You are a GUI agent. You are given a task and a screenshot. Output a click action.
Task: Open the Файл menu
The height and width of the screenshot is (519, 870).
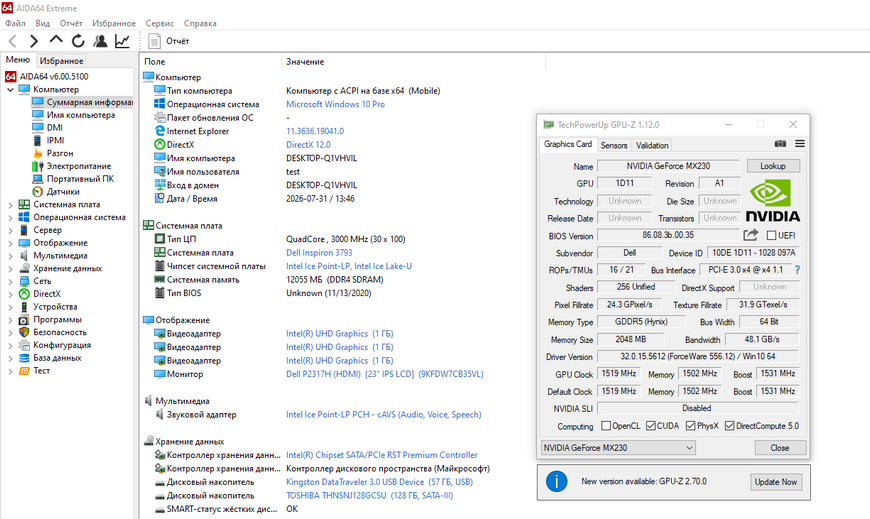click(16, 23)
